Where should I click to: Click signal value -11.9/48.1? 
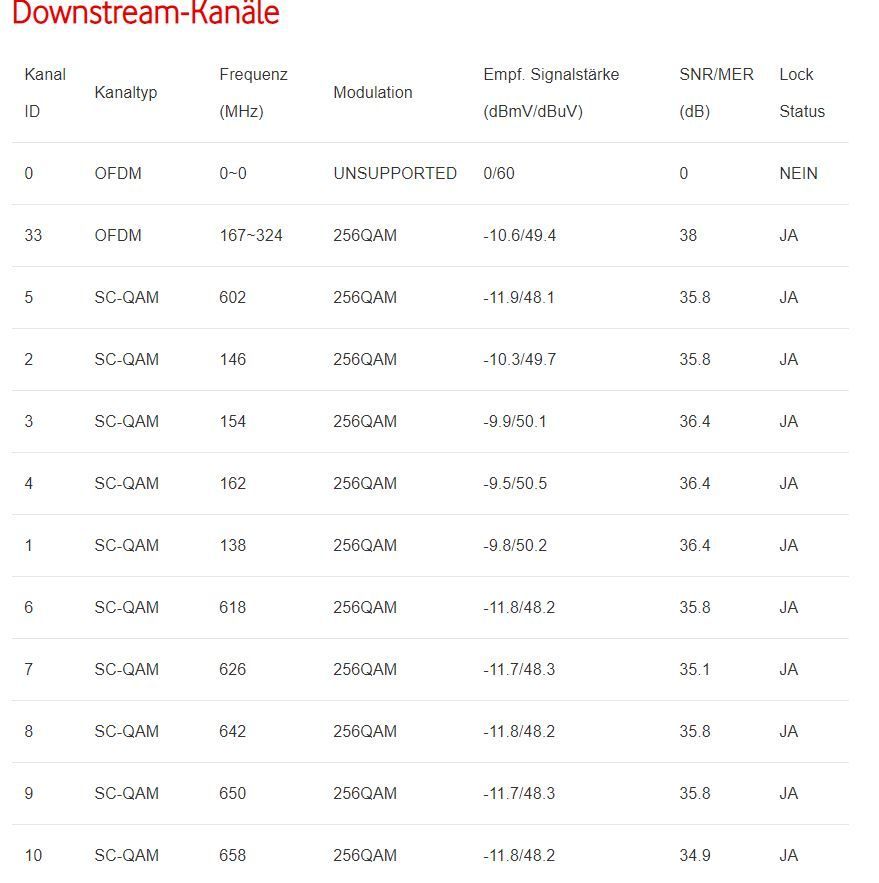pos(519,297)
